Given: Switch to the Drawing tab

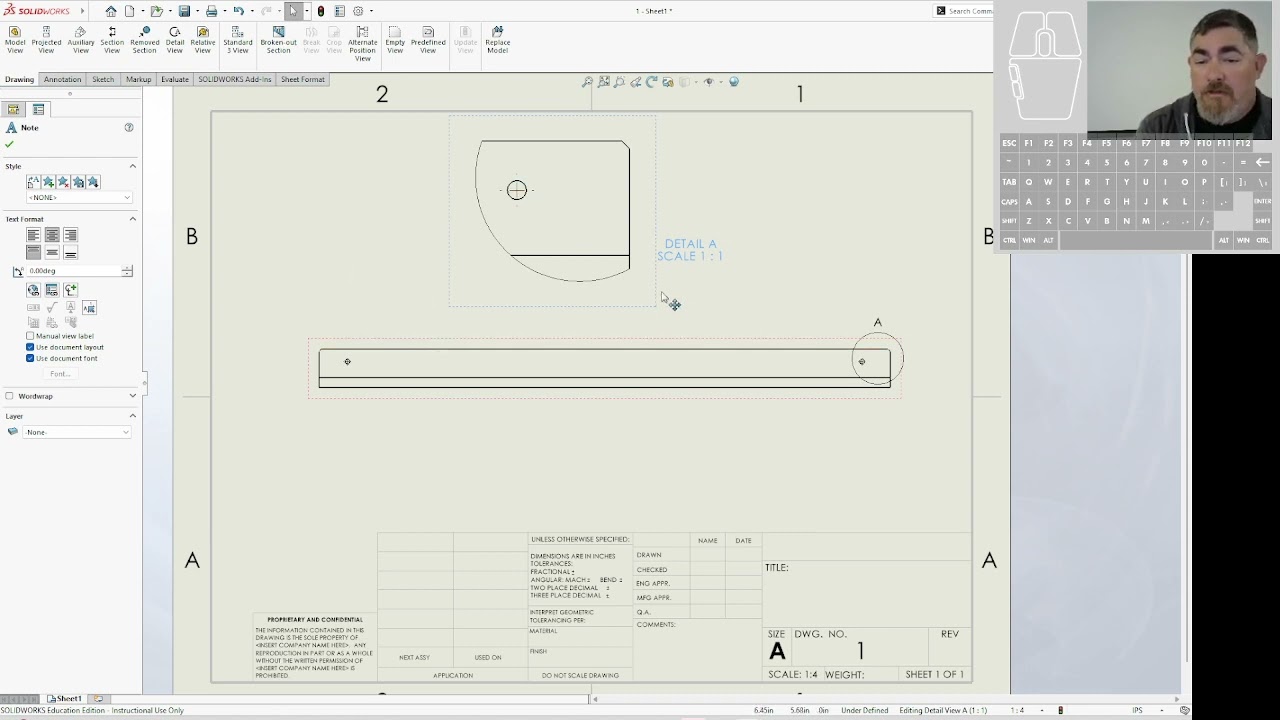Looking at the screenshot, I should click(19, 79).
